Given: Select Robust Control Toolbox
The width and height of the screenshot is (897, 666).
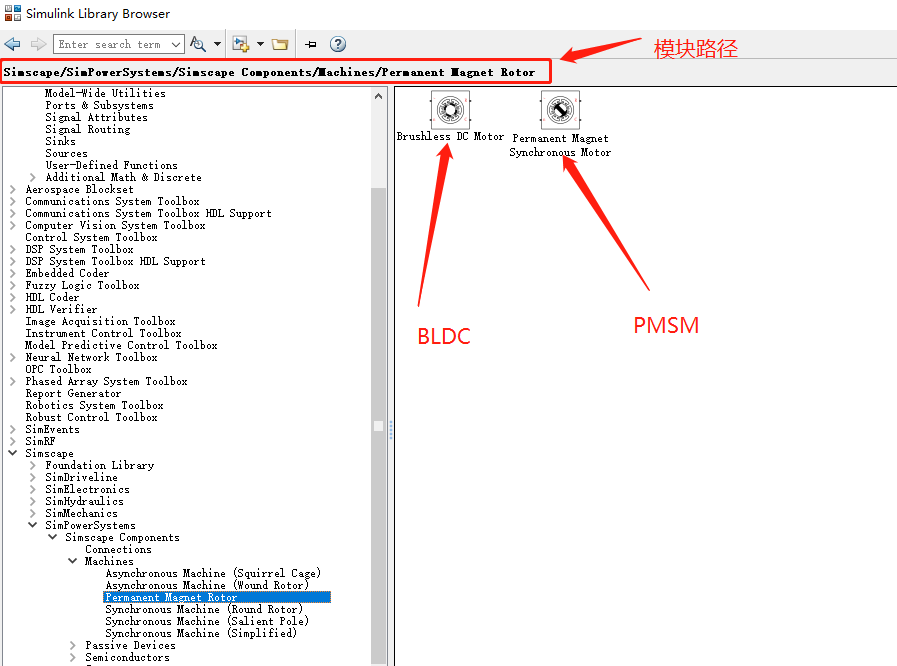Looking at the screenshot, I should 91,418.
